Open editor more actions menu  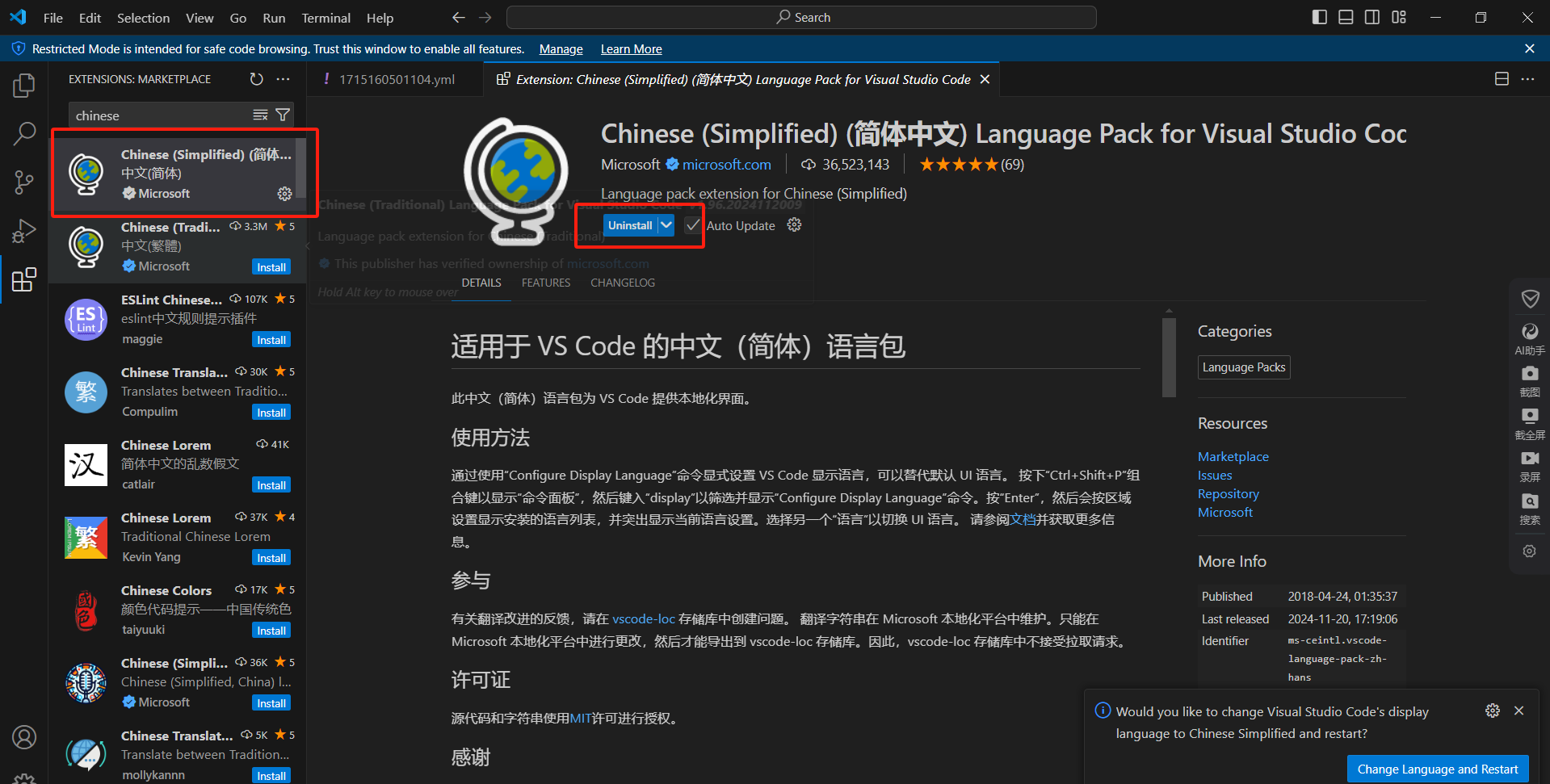[1527, 79]
